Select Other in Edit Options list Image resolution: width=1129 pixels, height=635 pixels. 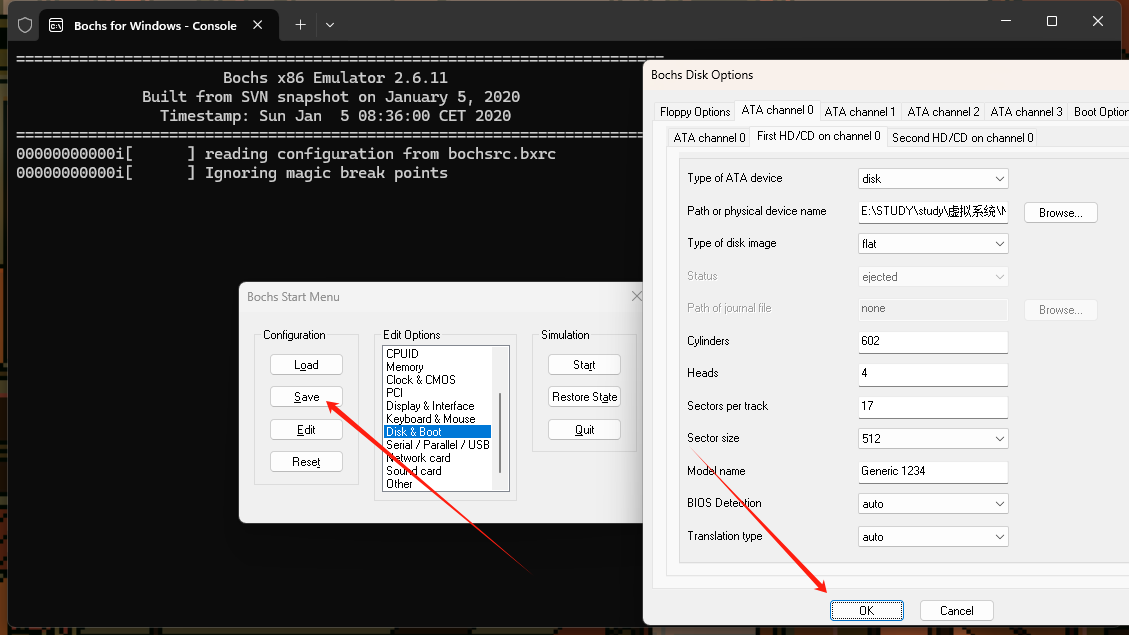(x=400, y=484)
